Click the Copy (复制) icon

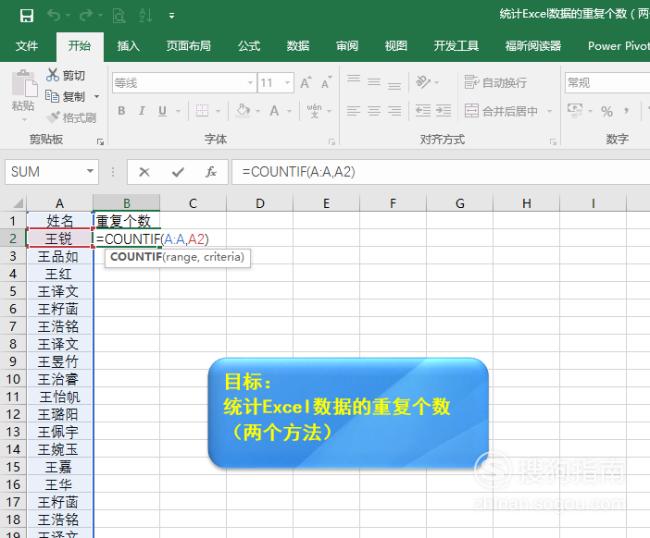point(52,96)
